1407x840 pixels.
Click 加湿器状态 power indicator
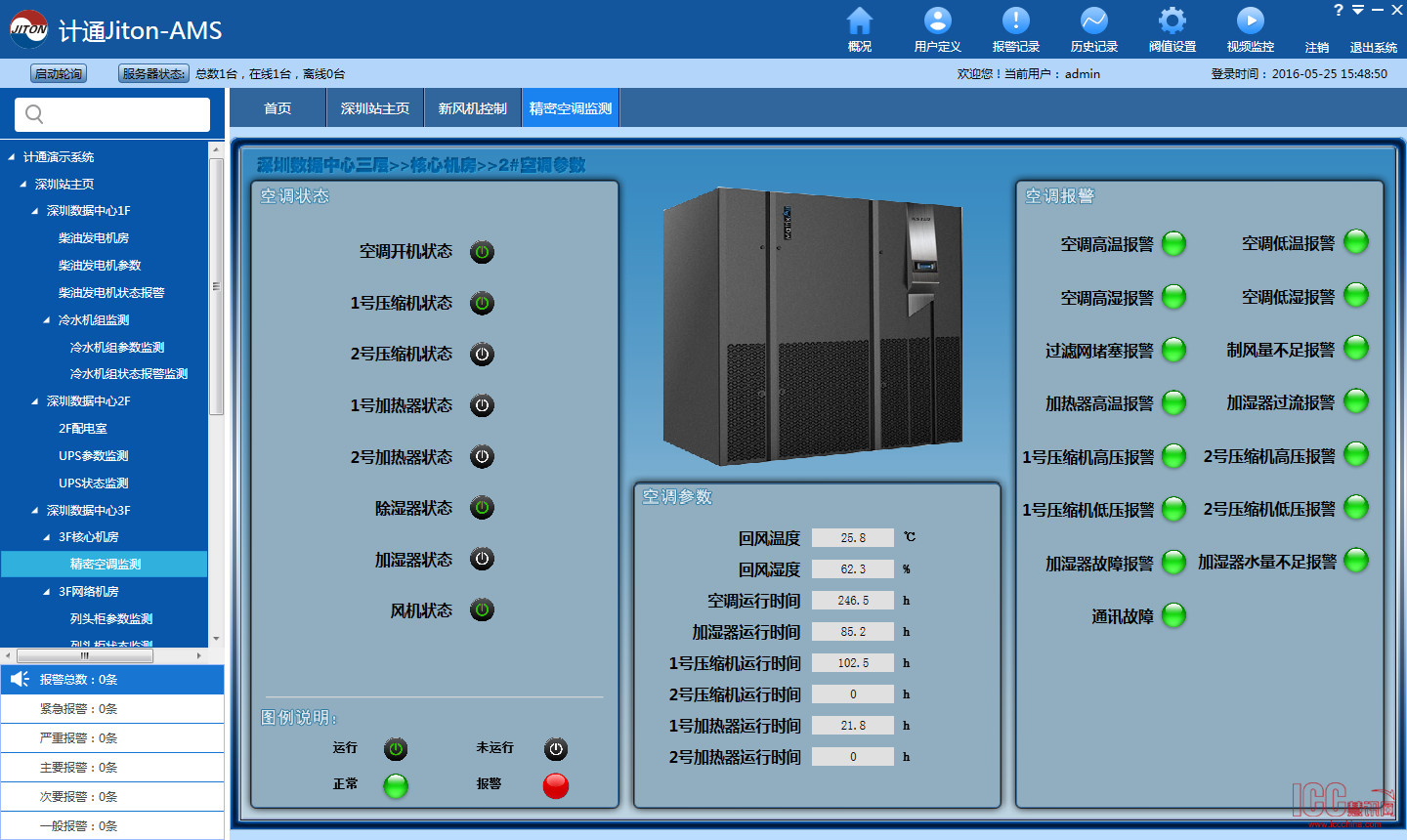[482, 559]
